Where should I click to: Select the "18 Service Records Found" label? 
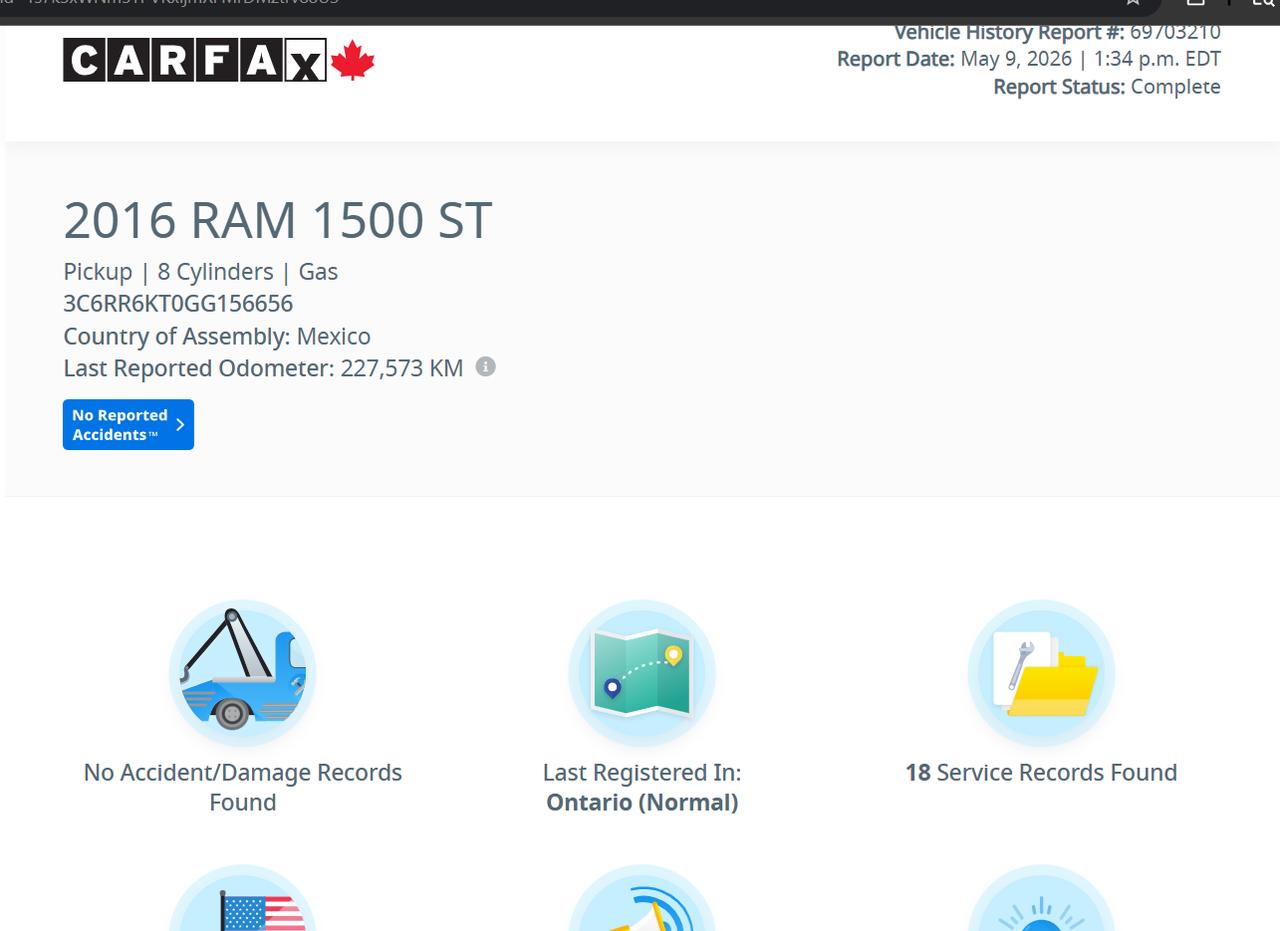(1041, 773)
